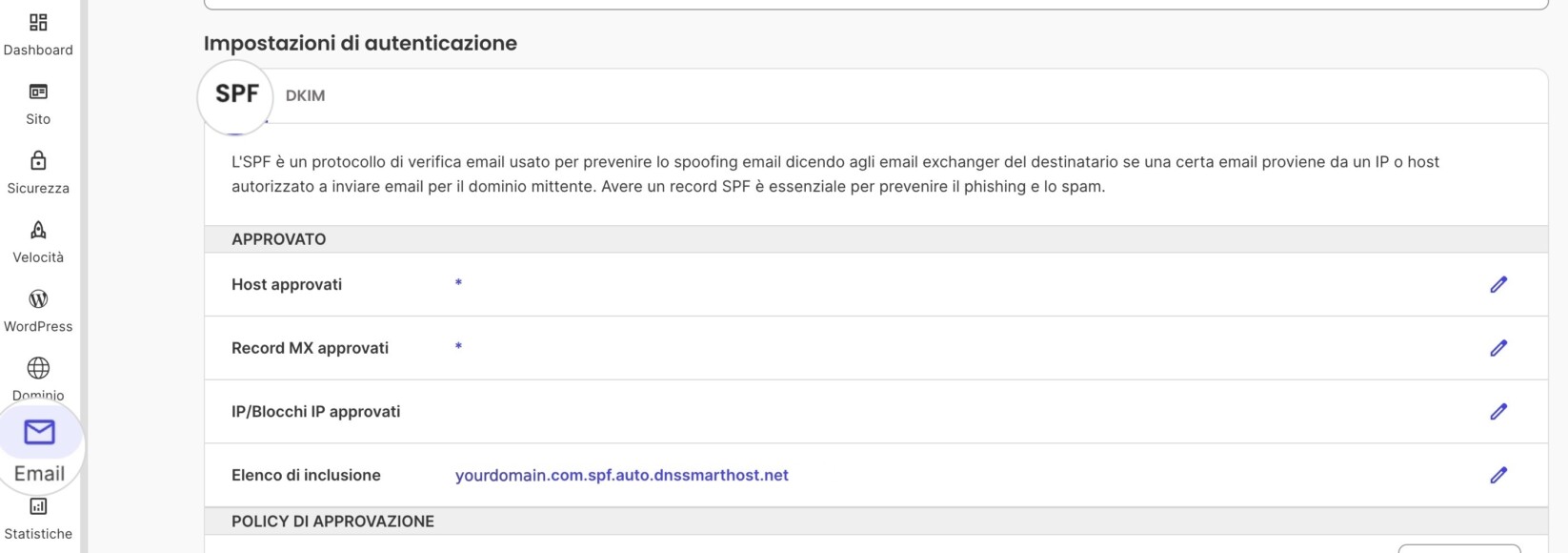Open the Sito sidebar icon

(x=38, y=92)
